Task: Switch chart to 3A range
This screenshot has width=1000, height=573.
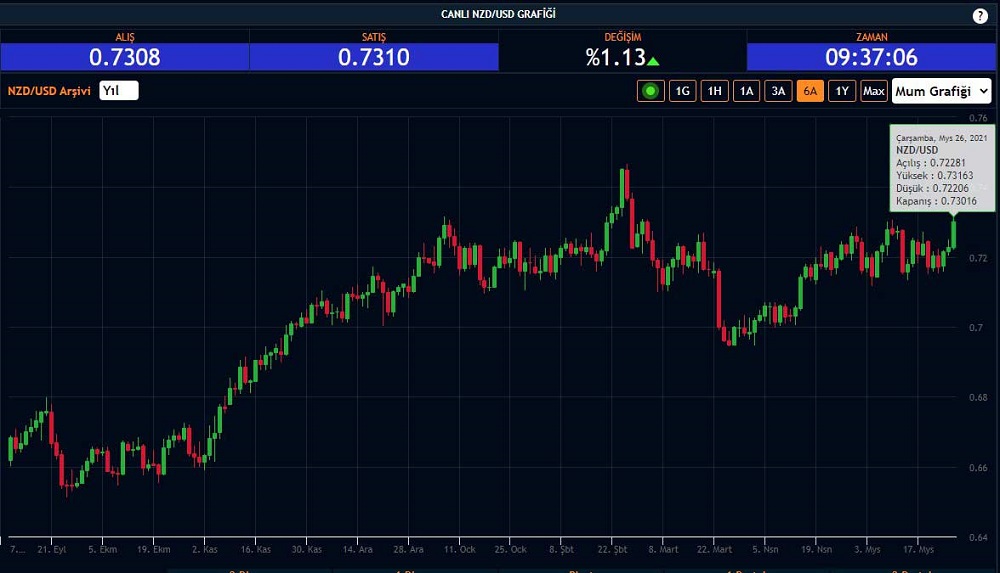Action: click(x=778, y=91)
